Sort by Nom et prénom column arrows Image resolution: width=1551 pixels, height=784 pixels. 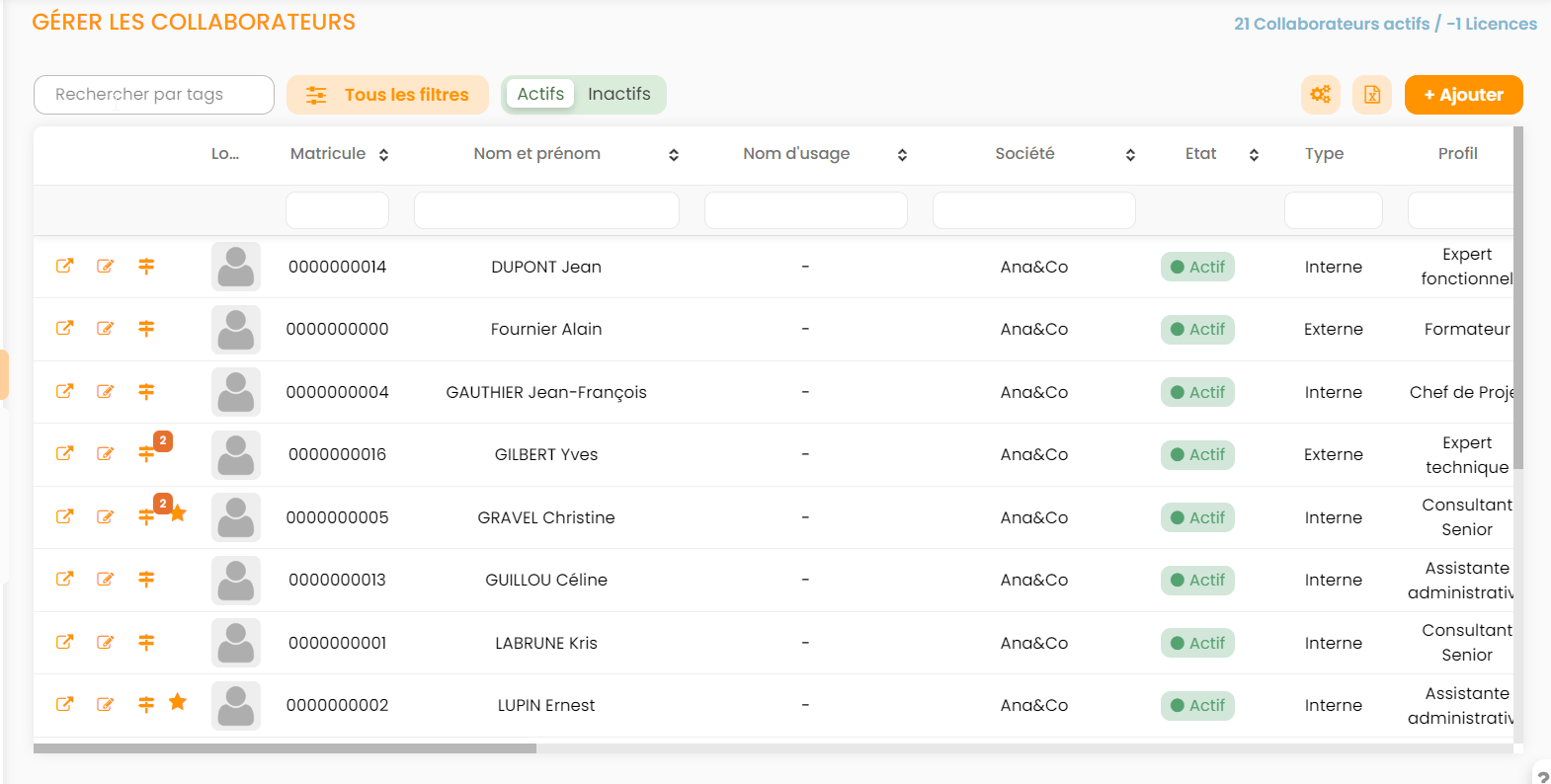pyautogui.click(x=674, y=155)
